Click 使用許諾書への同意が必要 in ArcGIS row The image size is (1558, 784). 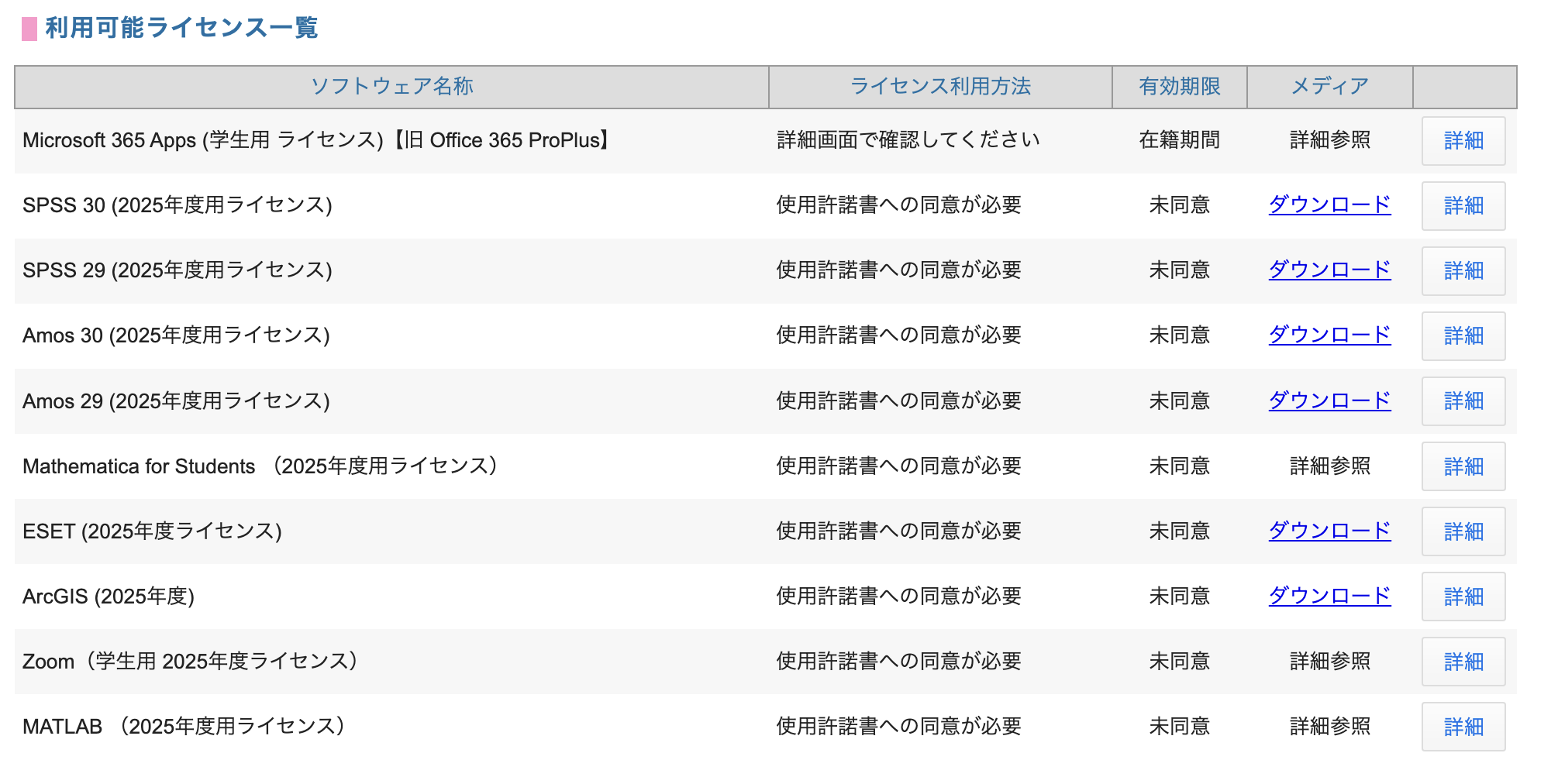[x=899, y=597]
